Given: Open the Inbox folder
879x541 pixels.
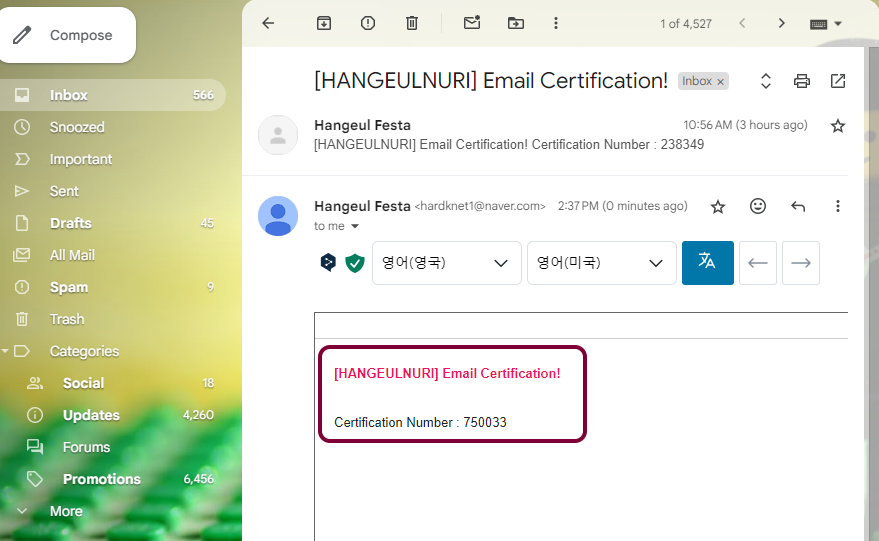Looking at the screenshot, I should (x=112, y=95).
